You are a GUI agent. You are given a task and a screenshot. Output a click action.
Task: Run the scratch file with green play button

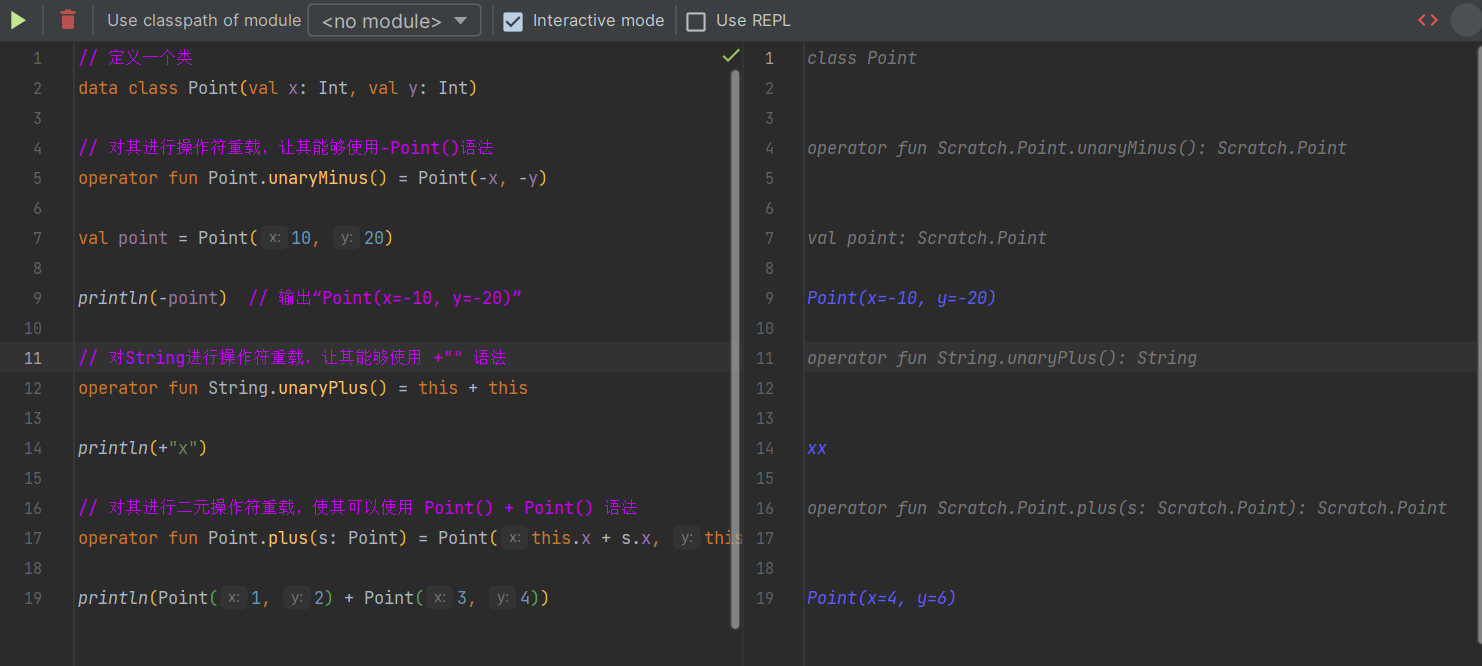(x=18, y=20)
